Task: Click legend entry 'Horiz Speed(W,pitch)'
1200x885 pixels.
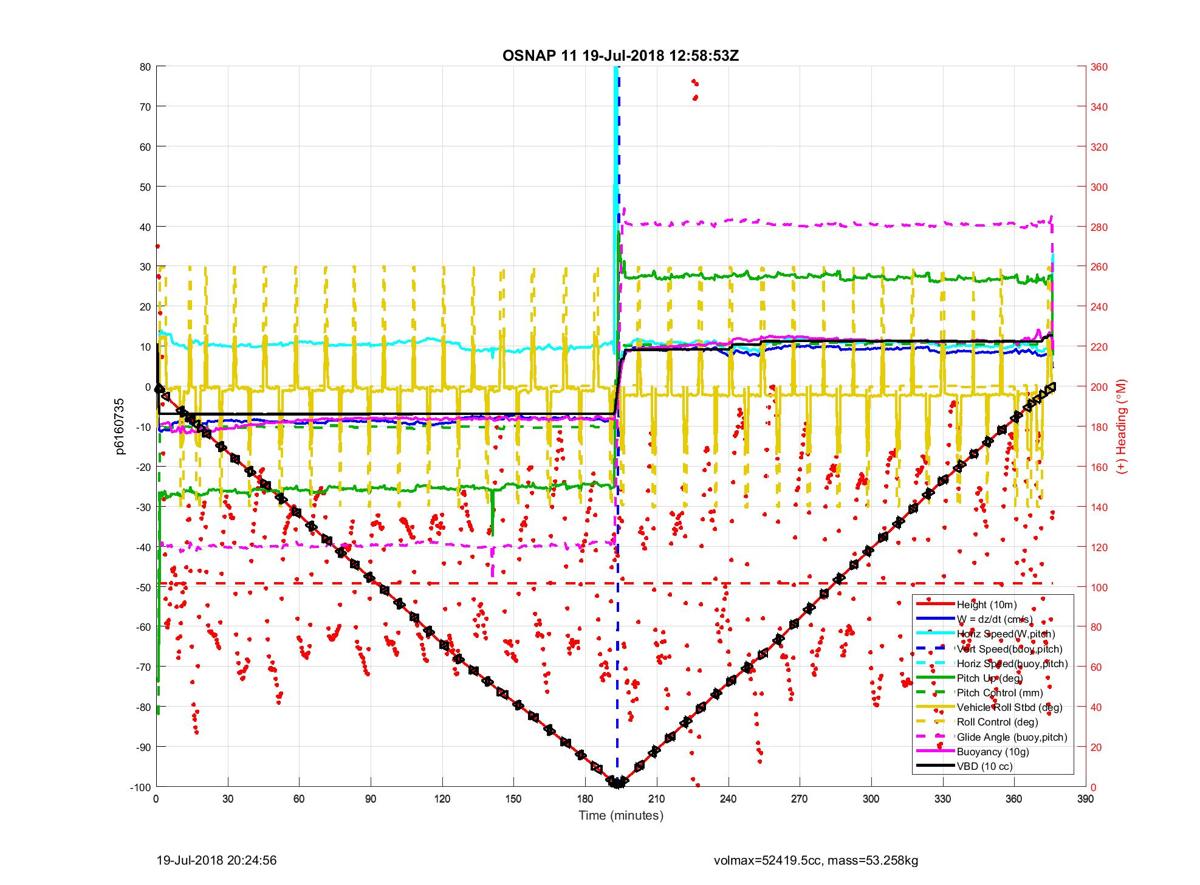Action: pos(1006,634)
